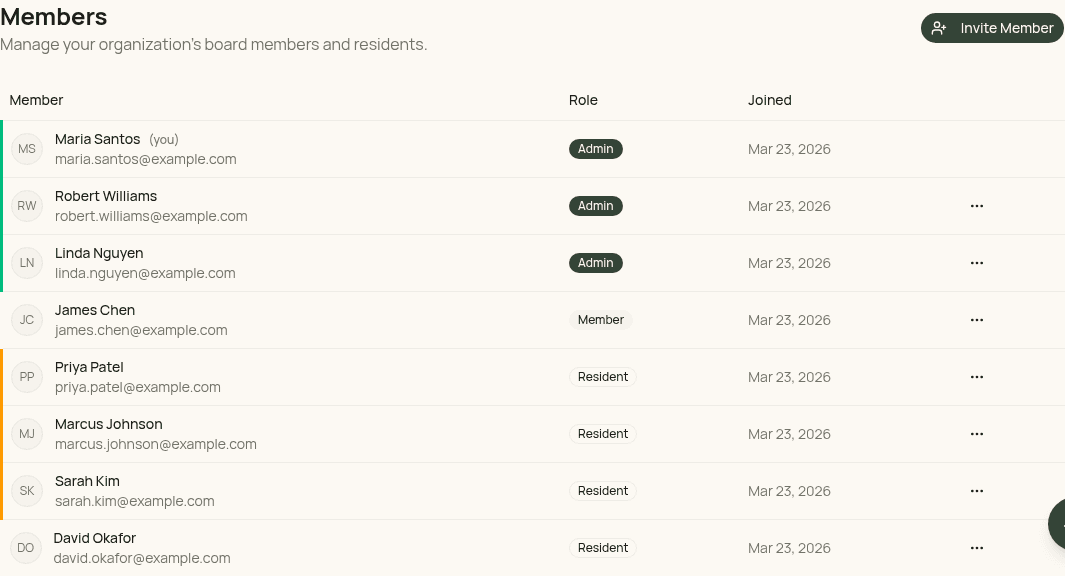Screen dimensions: 1065x576
Task: Click the SK avatar of Sarah Kim
Action: (x=27, y=491)
